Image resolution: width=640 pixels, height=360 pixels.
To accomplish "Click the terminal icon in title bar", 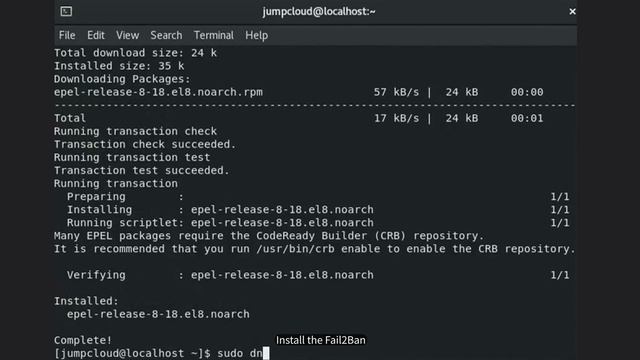I will pos(66,11).
